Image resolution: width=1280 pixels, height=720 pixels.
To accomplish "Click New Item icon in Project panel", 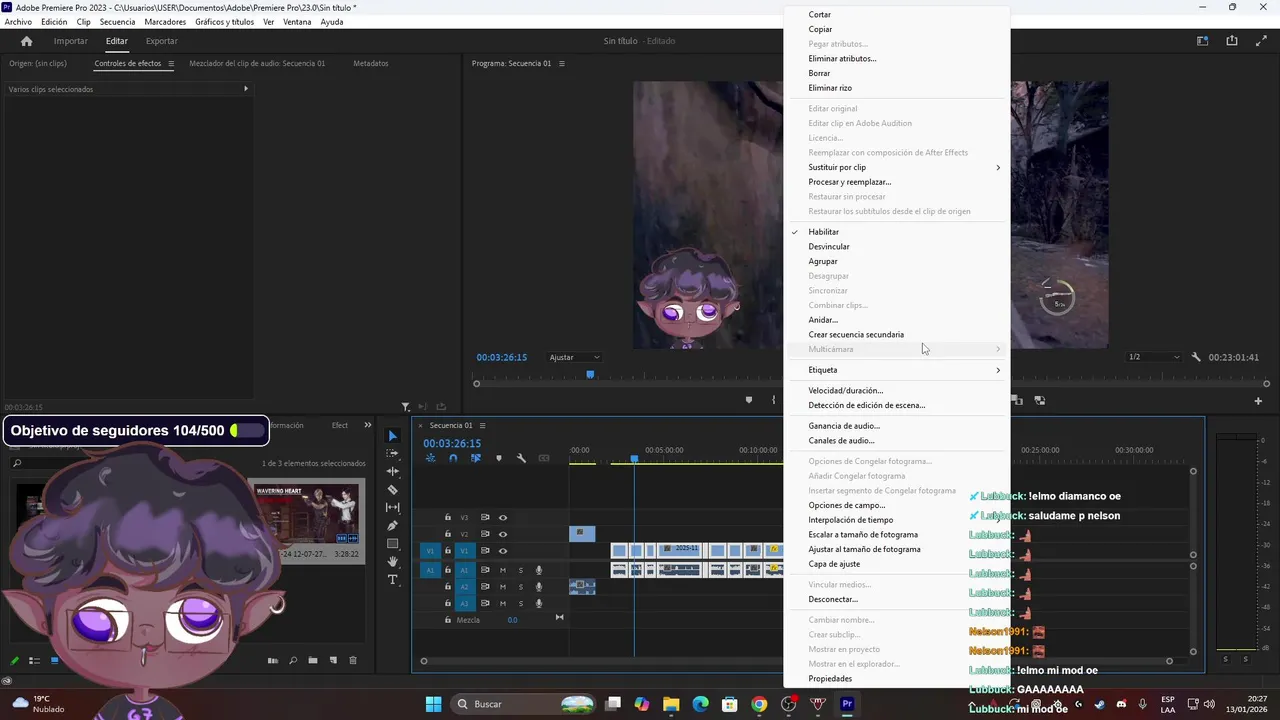I will [x=333, y=660].
